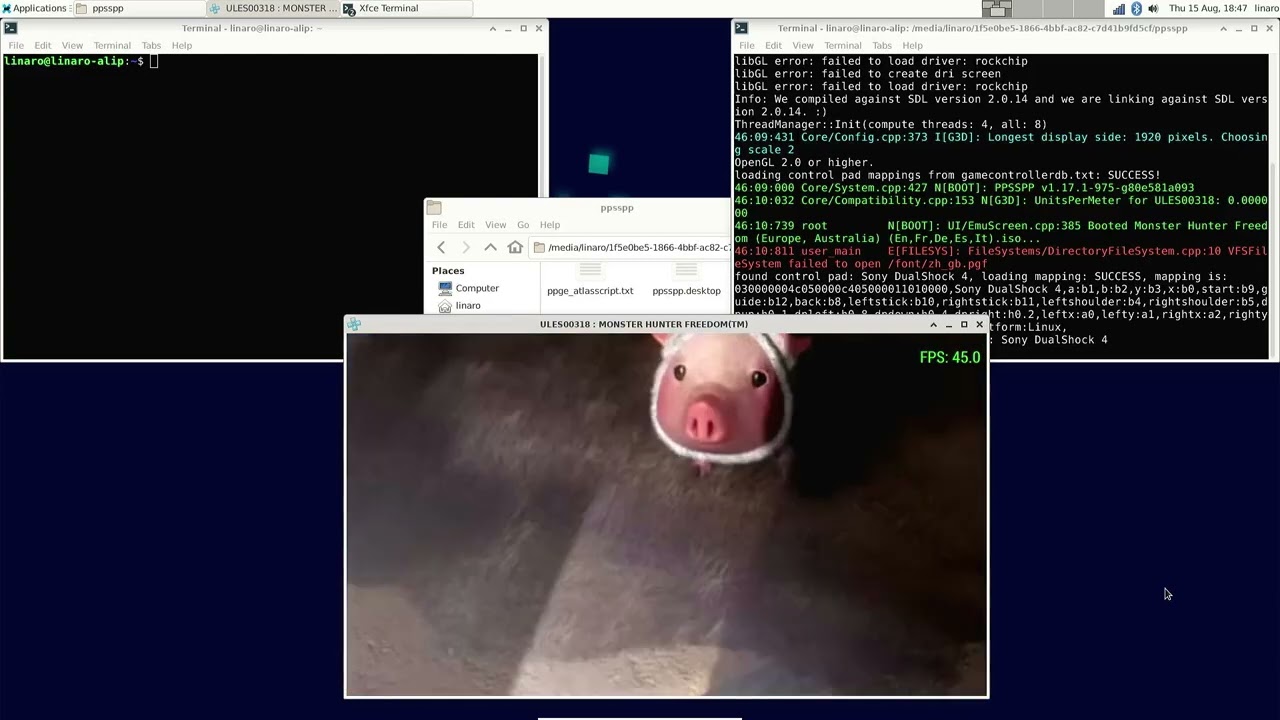Image resolution: width=1280 pixels, height=720 pixels.
Task: Click the volume speaker tray icon
Action: coord(1153,8)
